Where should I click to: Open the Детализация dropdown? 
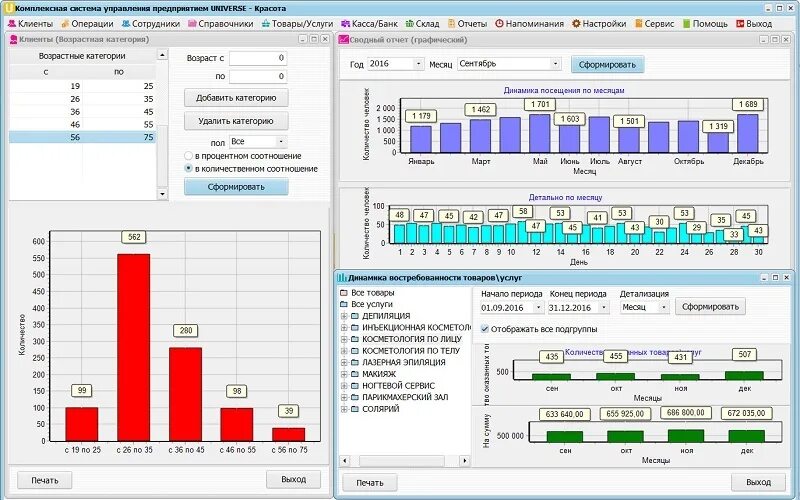coord(663,307)
